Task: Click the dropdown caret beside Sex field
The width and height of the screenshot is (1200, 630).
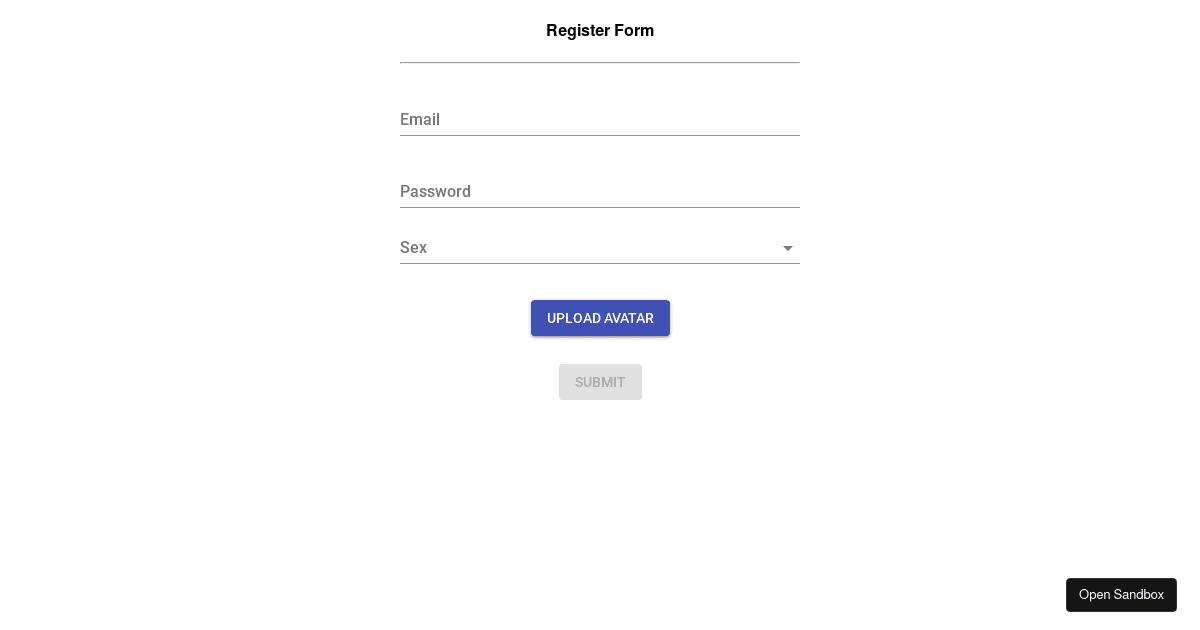Action: click(788, 248)
